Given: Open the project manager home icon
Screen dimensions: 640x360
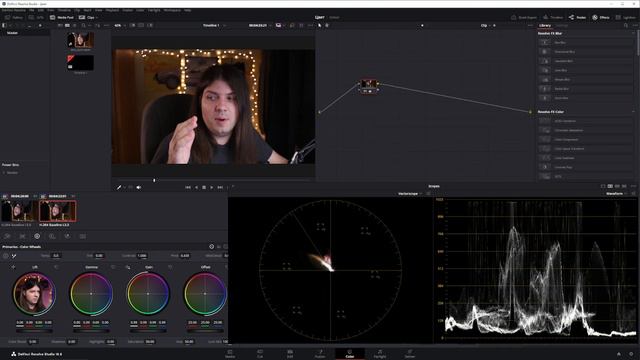Looking at the screenshot, I should [619, 354].
